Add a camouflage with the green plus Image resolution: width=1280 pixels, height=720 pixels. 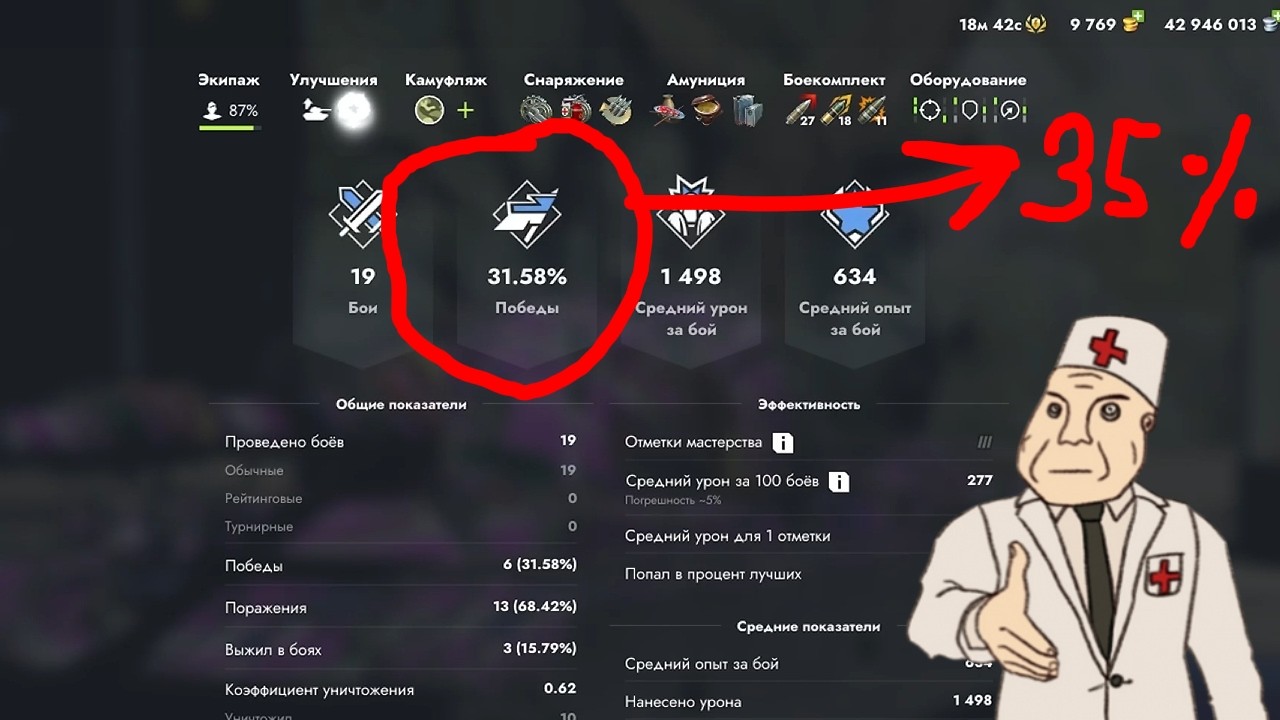465,110
